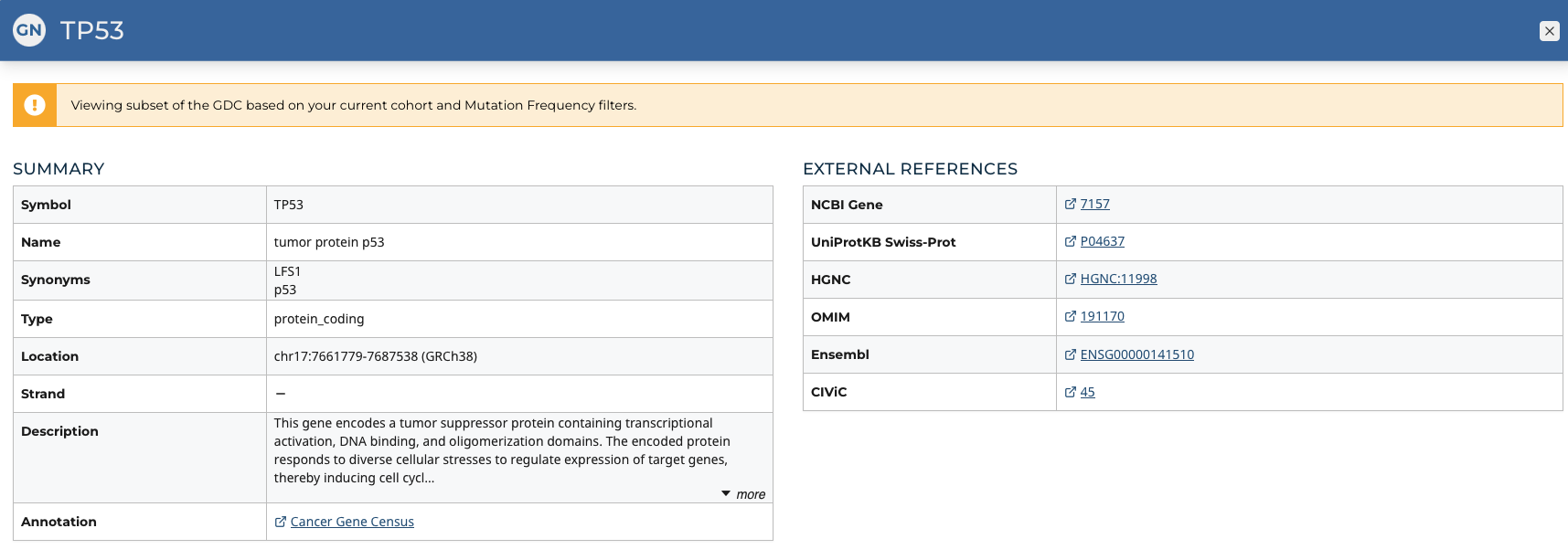The image size is (1568, 560).
Task: Open OMIM entry 191170
Action: tap(1102, 316)
